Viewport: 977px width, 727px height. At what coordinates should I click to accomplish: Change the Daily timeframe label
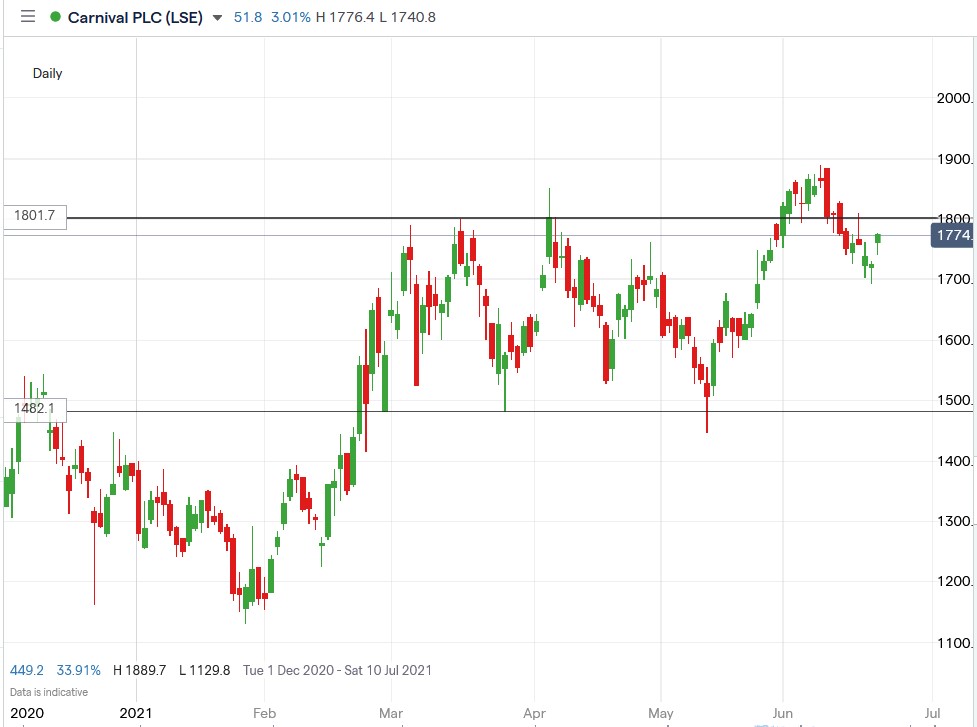(x=47, y=74)
